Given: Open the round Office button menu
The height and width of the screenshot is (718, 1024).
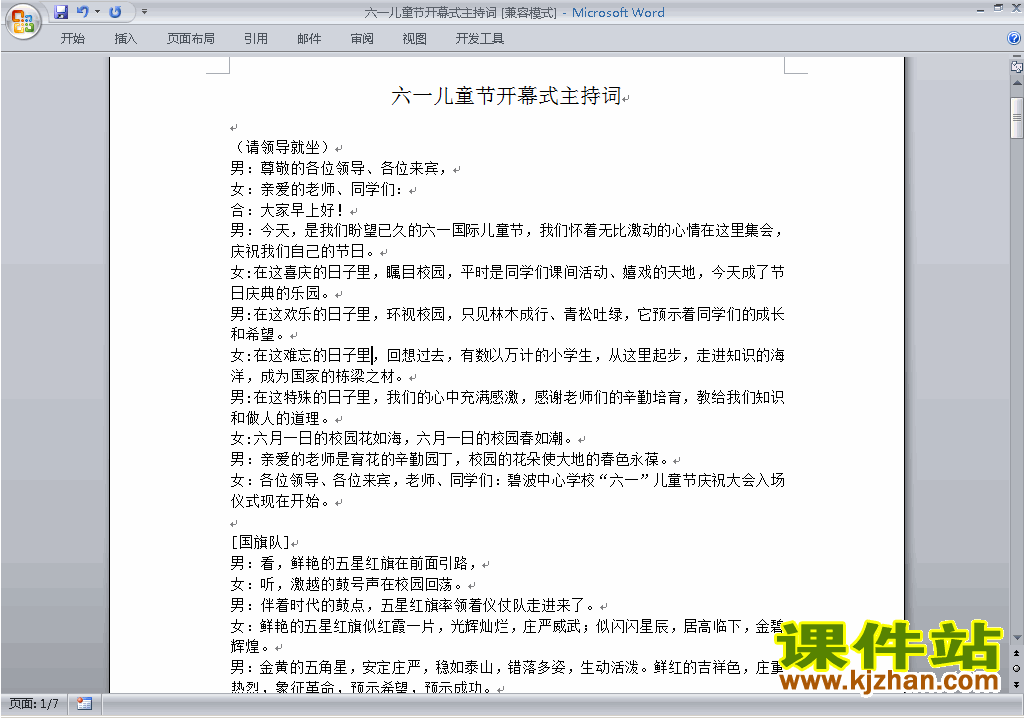Looking at the screenshot, I should 23,22.
